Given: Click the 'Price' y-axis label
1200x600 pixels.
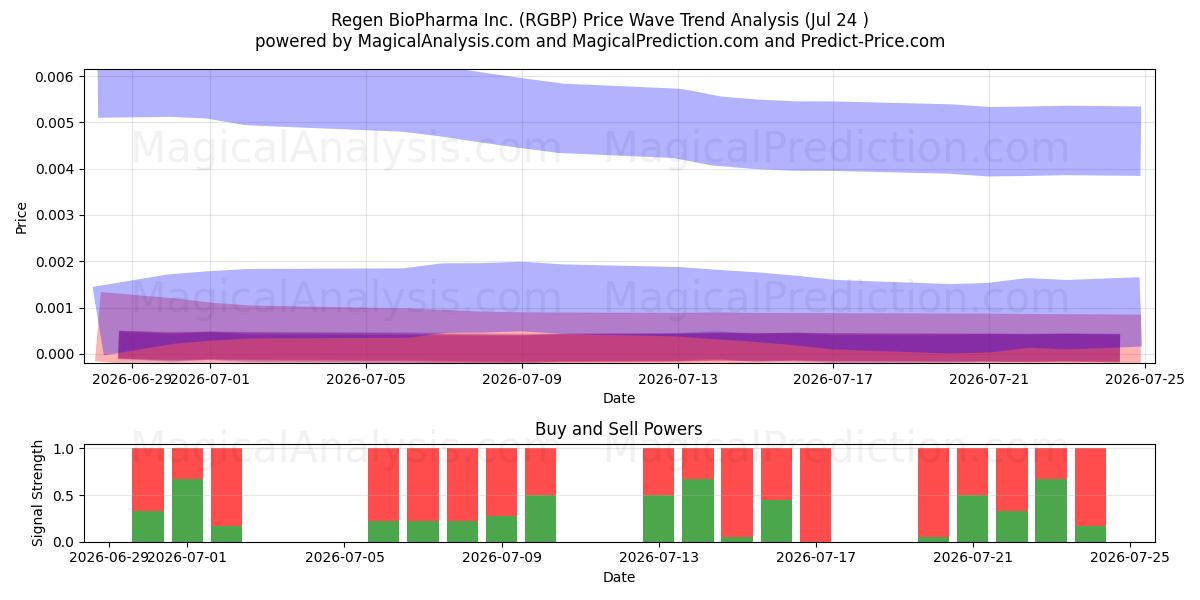Looking at the screenshot, I should [x=21, y=216].
